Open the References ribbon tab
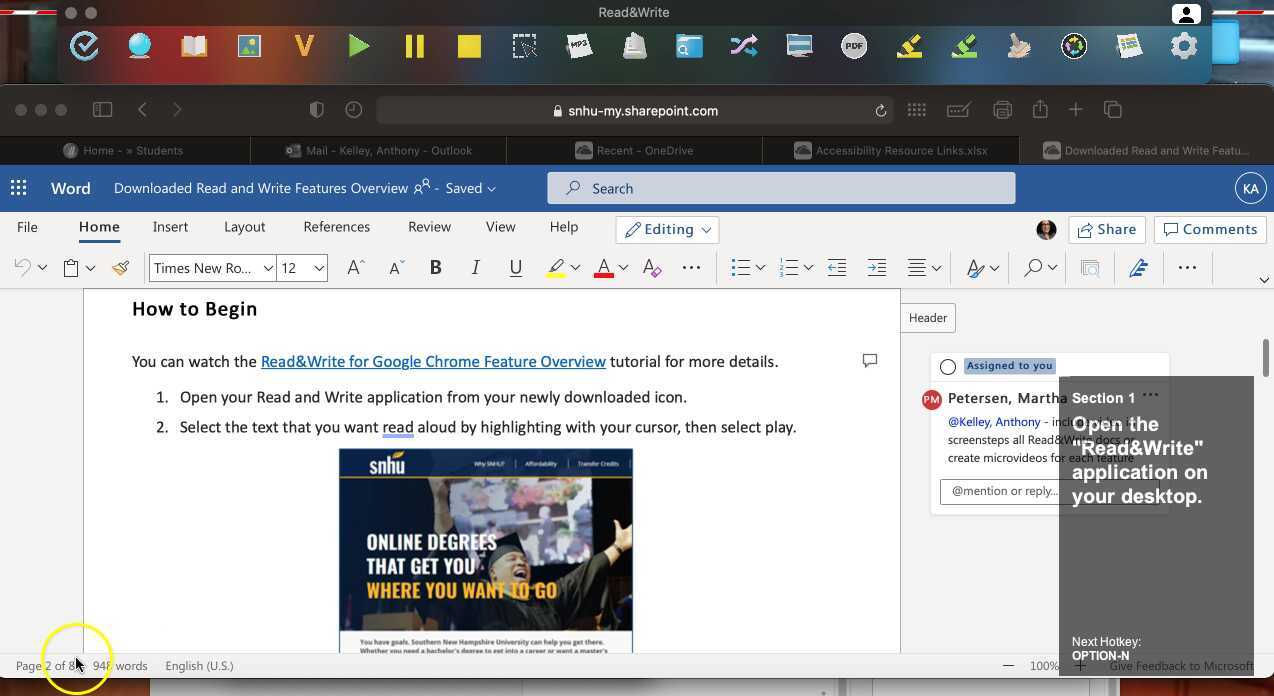Screen dimensions: 1274x696 point(336,227)
